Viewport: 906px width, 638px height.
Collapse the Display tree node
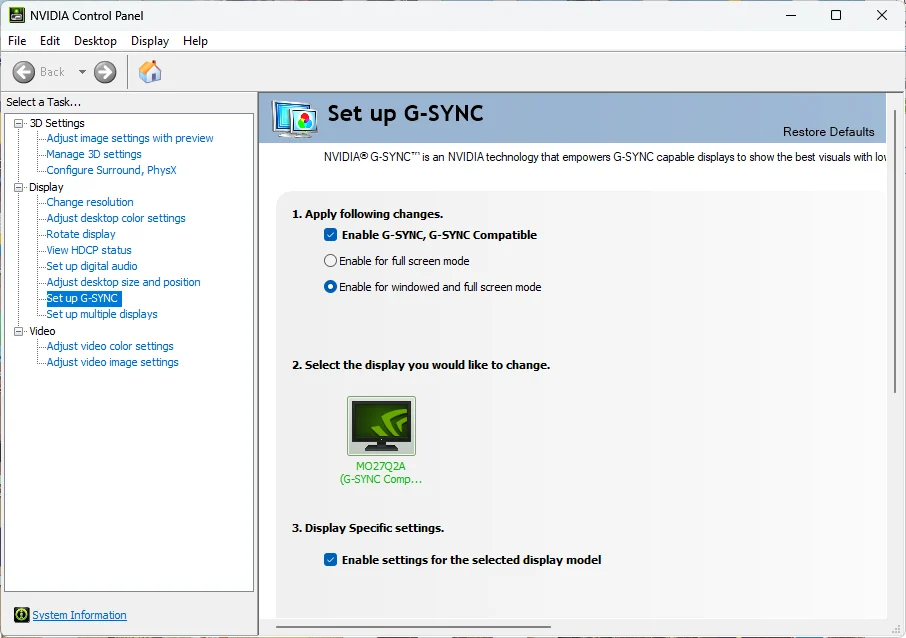[18, 187]
